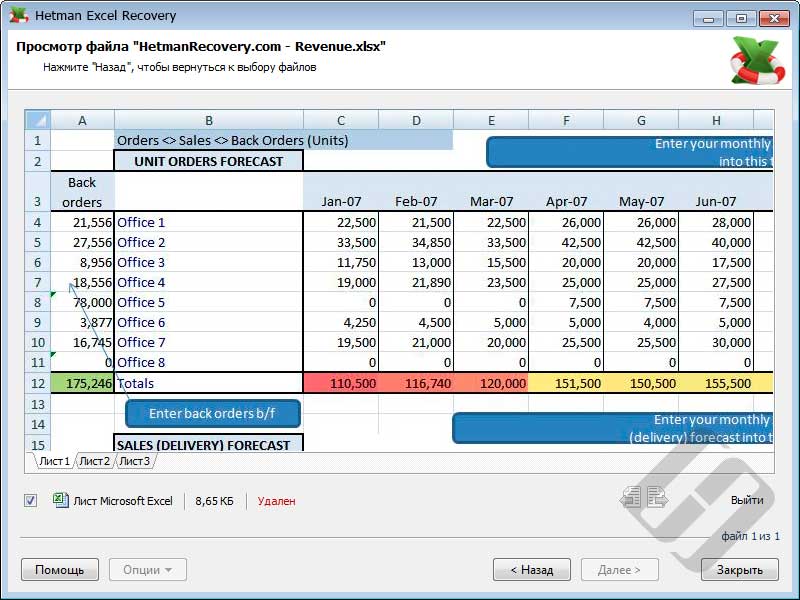Select column E header

(491, 120)
